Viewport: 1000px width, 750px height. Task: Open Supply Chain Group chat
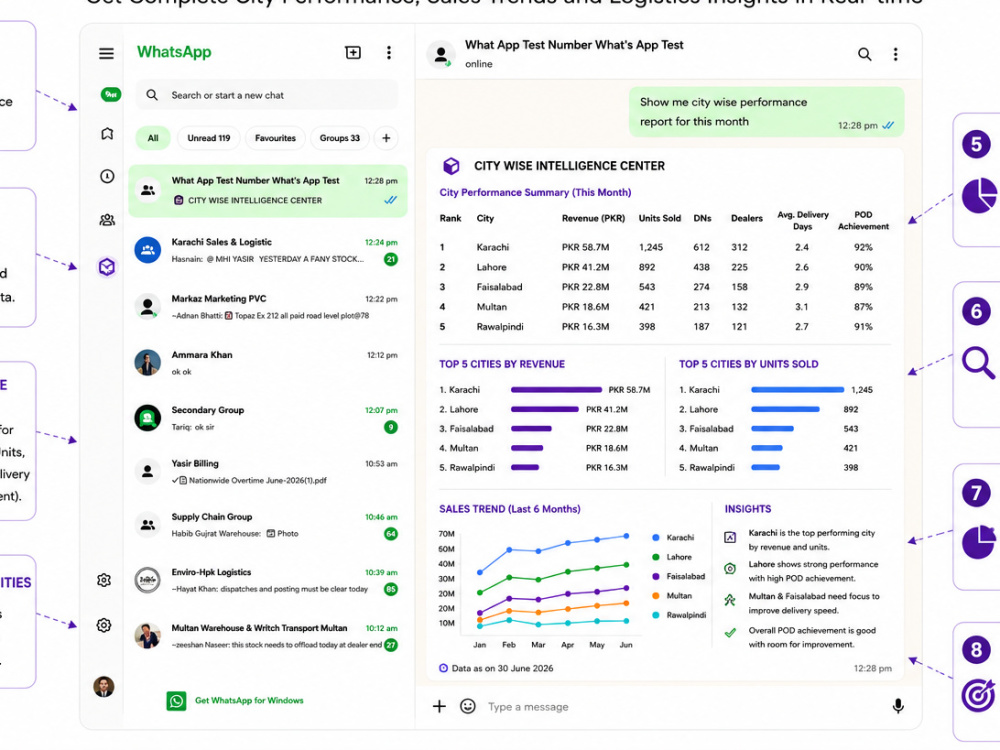[x=268, y=525]
